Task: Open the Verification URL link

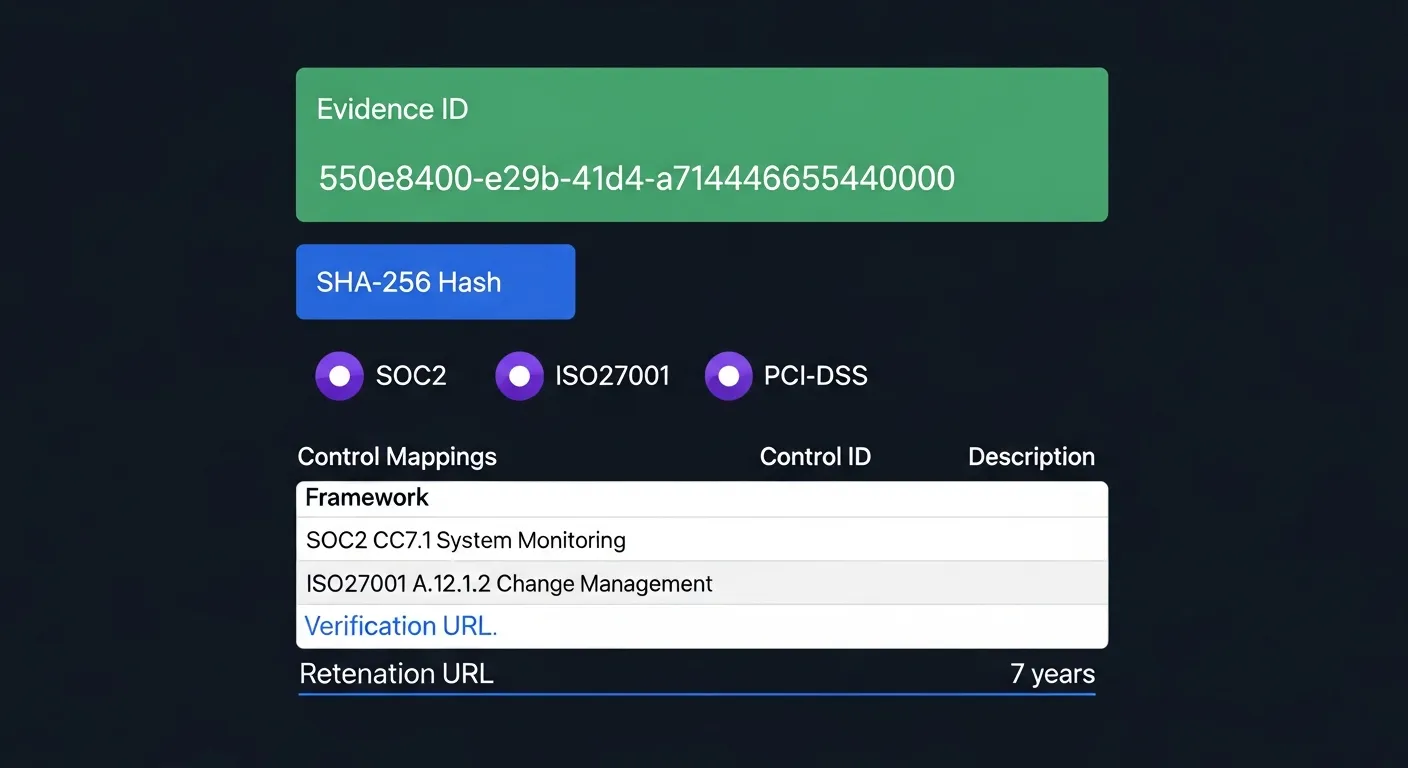Action: click(399, 625)
